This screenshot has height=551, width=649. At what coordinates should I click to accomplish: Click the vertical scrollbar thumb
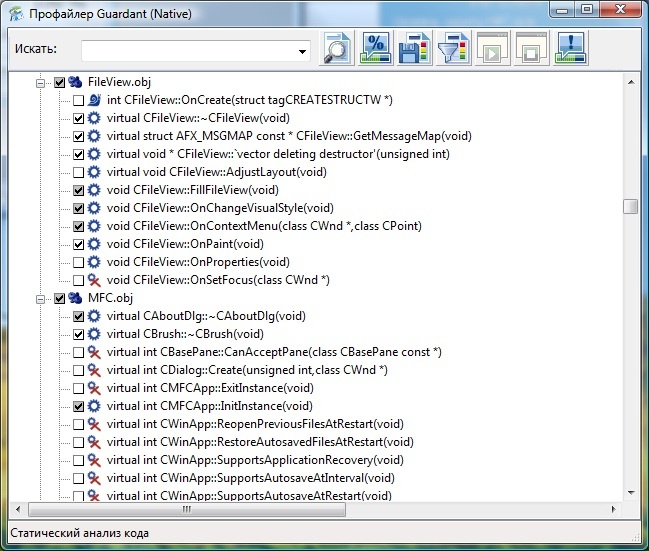pos(629,206)
